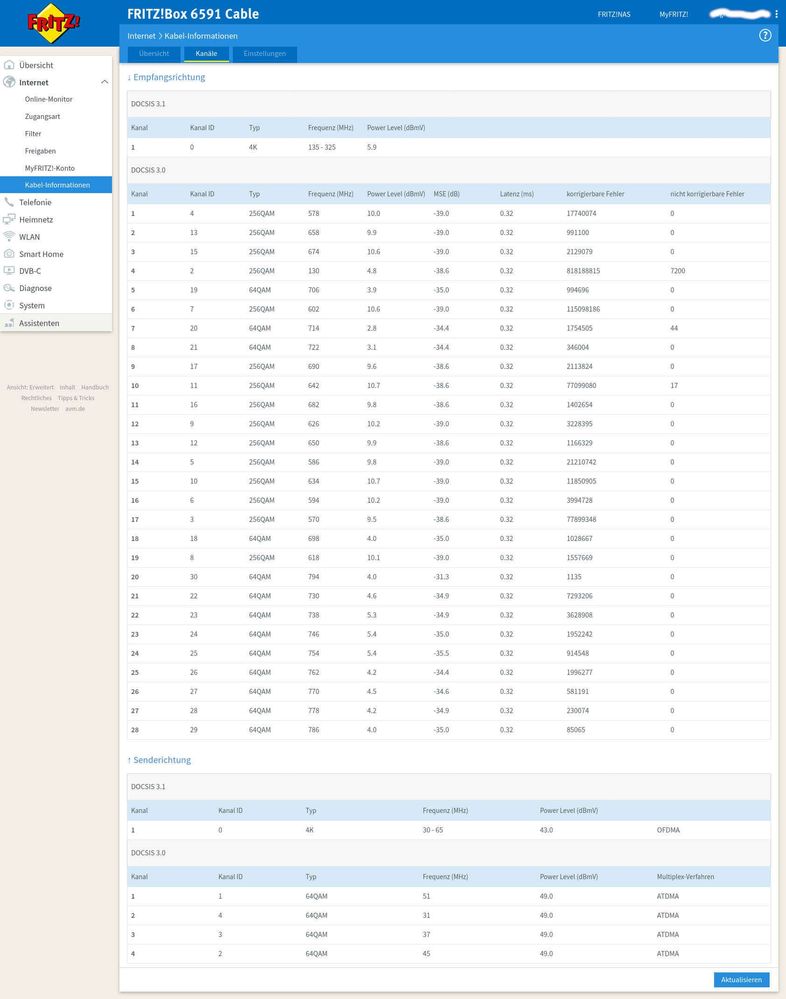Screen dimensions: 786x999
Task: Open Newsletter footer link
Action: point(45,409)
